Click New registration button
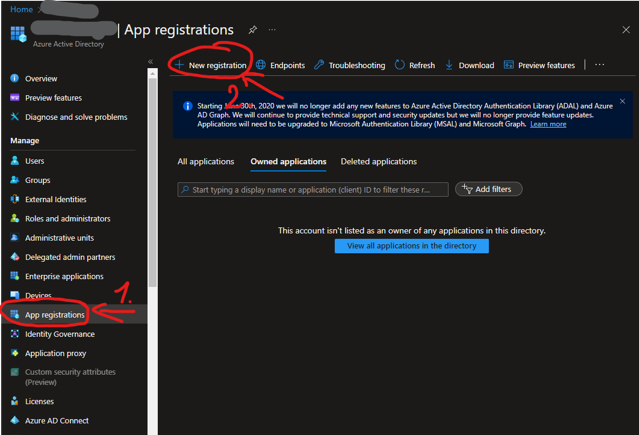This screenshot has height=435, width=639. pos(211,65)
